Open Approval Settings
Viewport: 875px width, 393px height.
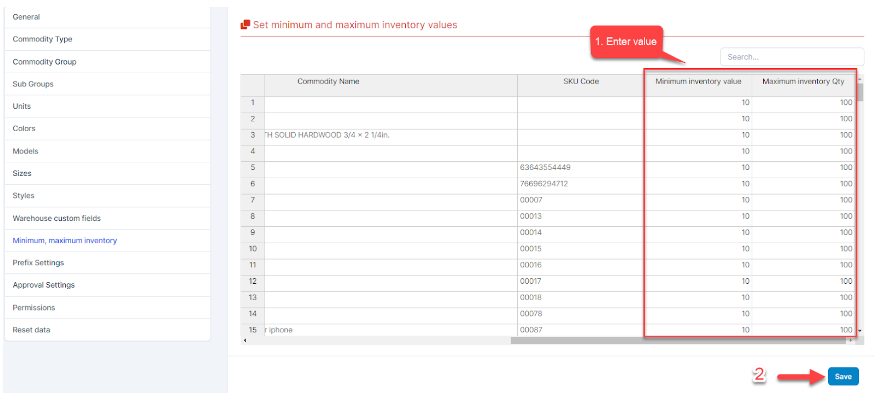click(107, 285)
